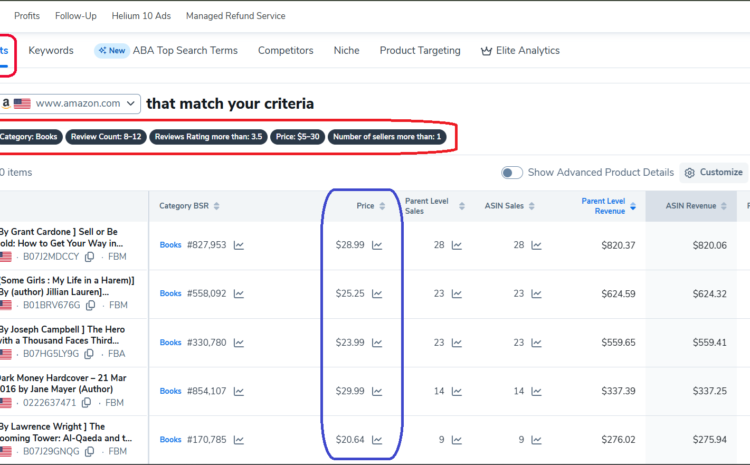
Task: Open the Follow-Up menu item
Action: click(x=76, y=16)
